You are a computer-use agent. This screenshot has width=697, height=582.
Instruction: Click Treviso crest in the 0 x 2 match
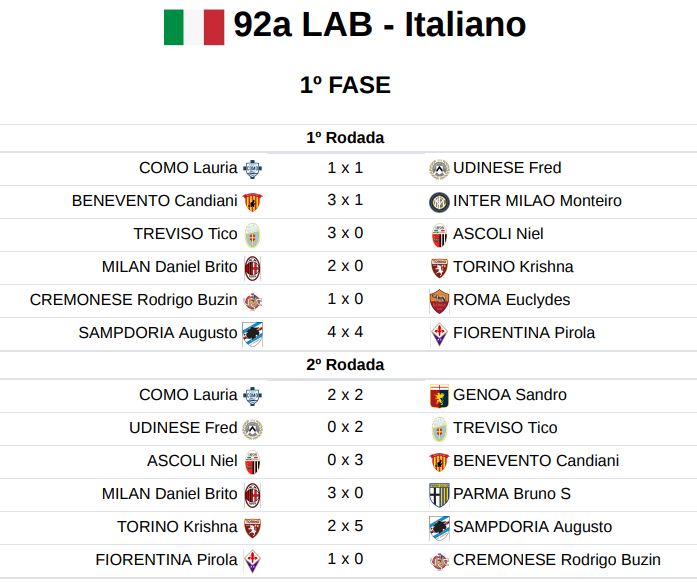[439, 428]
